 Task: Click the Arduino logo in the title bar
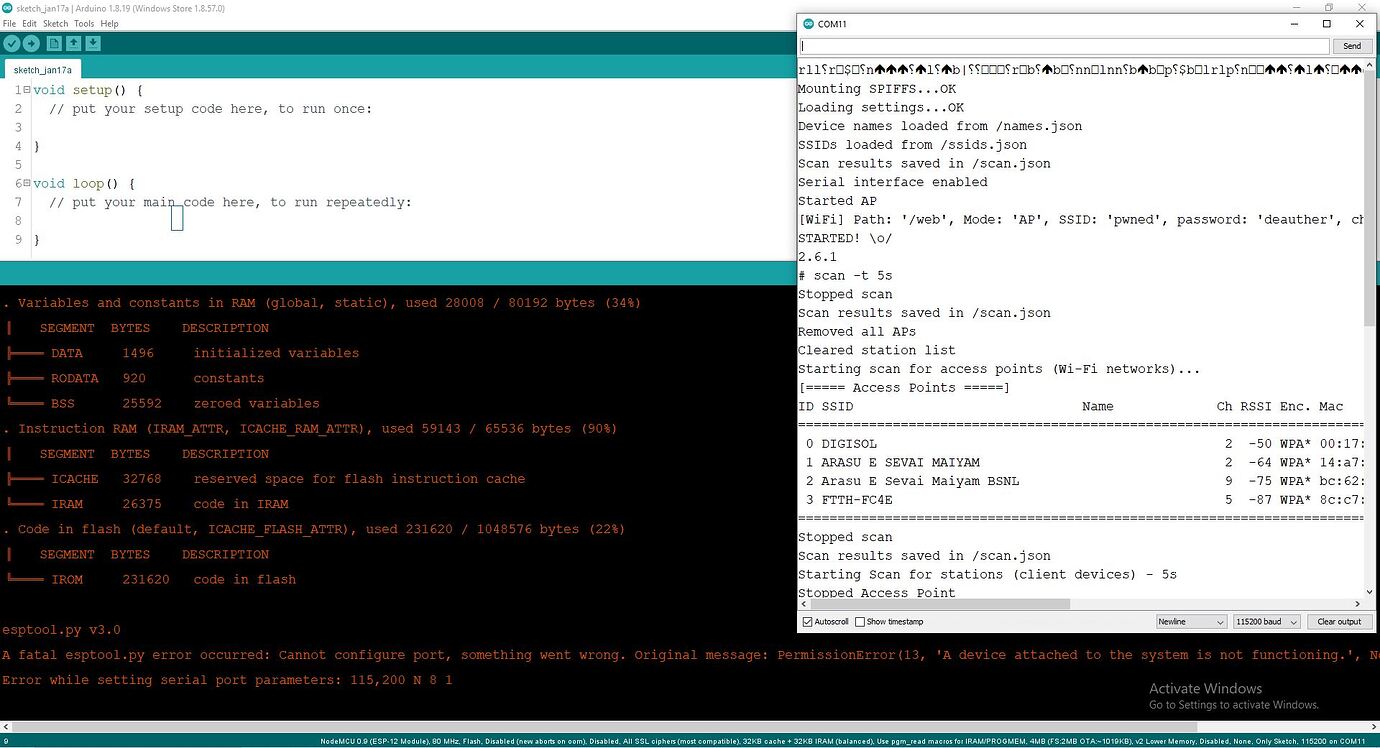(x=8, y=7)
